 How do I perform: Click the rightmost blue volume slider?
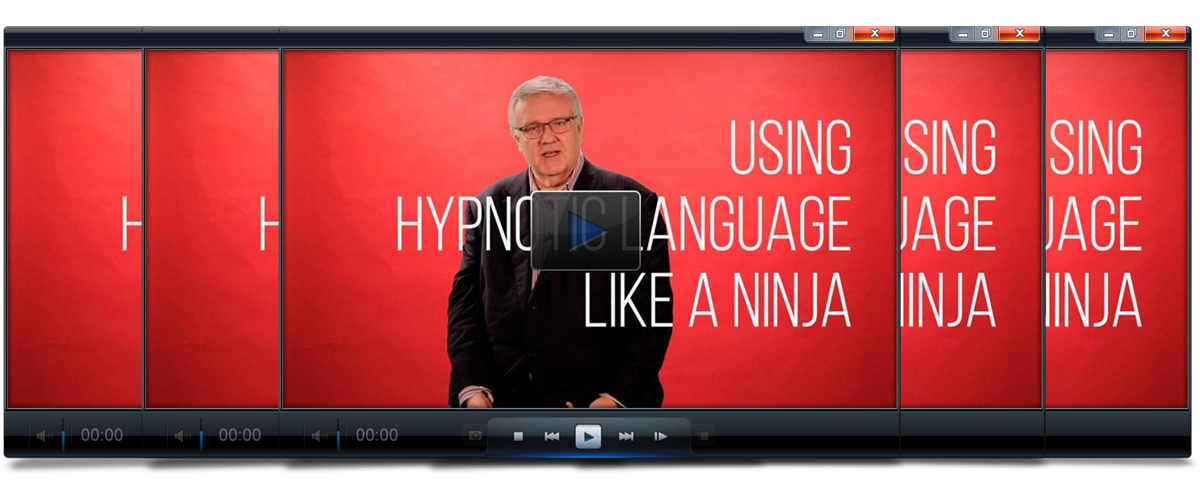tap(338, 436)
